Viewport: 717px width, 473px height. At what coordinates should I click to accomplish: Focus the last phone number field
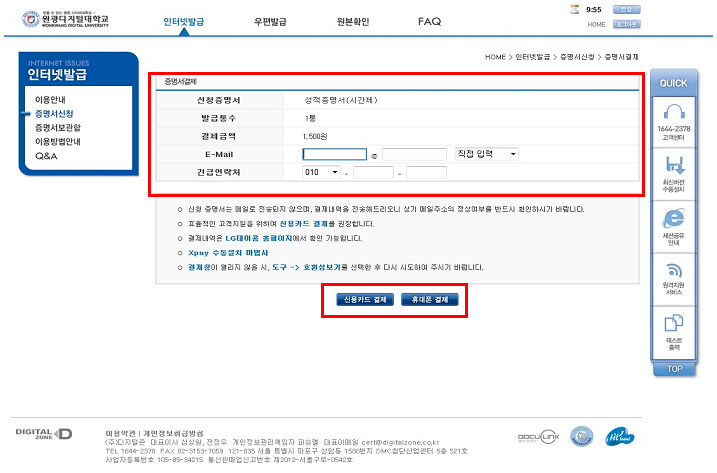(426, 172)
